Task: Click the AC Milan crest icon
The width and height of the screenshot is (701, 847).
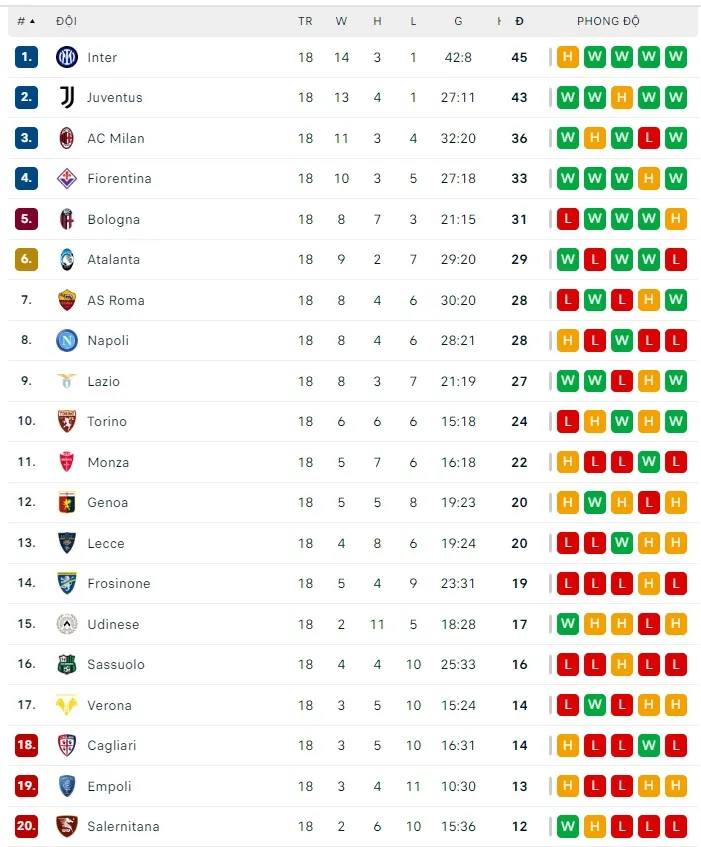Action: click(x=67, y=138)
